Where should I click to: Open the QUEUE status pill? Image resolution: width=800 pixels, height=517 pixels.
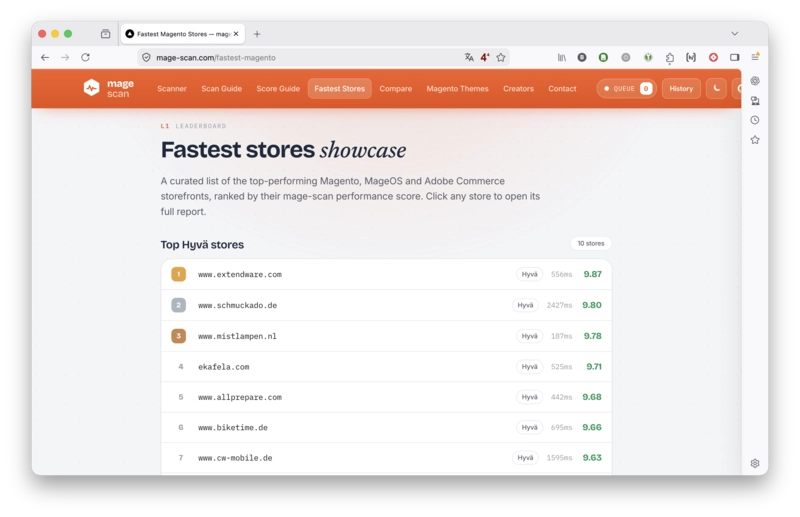626,88
